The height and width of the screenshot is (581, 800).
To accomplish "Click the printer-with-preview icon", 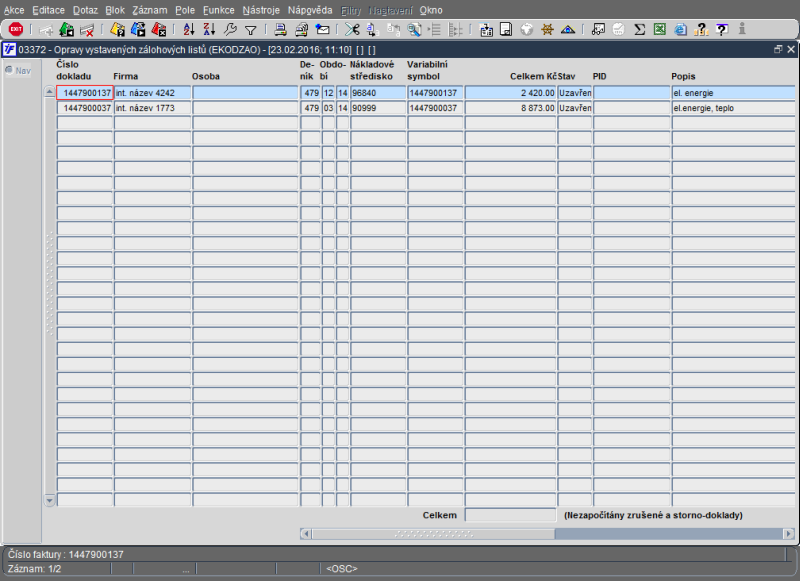I will click(301, 30).
